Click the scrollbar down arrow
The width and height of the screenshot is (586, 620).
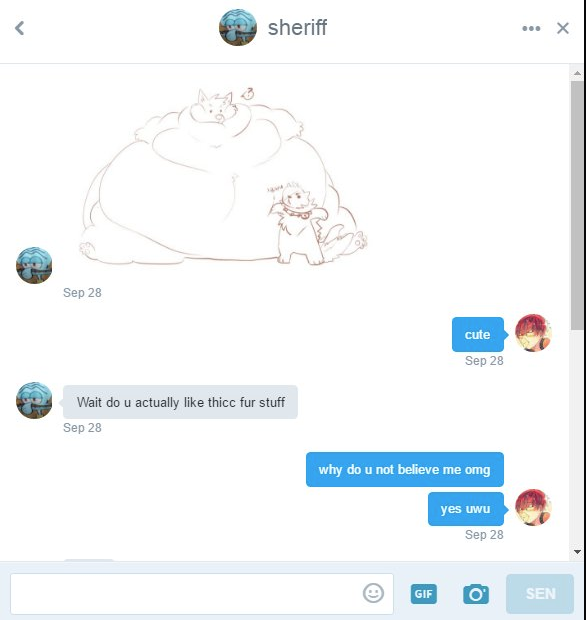click(x=577, y=552)
